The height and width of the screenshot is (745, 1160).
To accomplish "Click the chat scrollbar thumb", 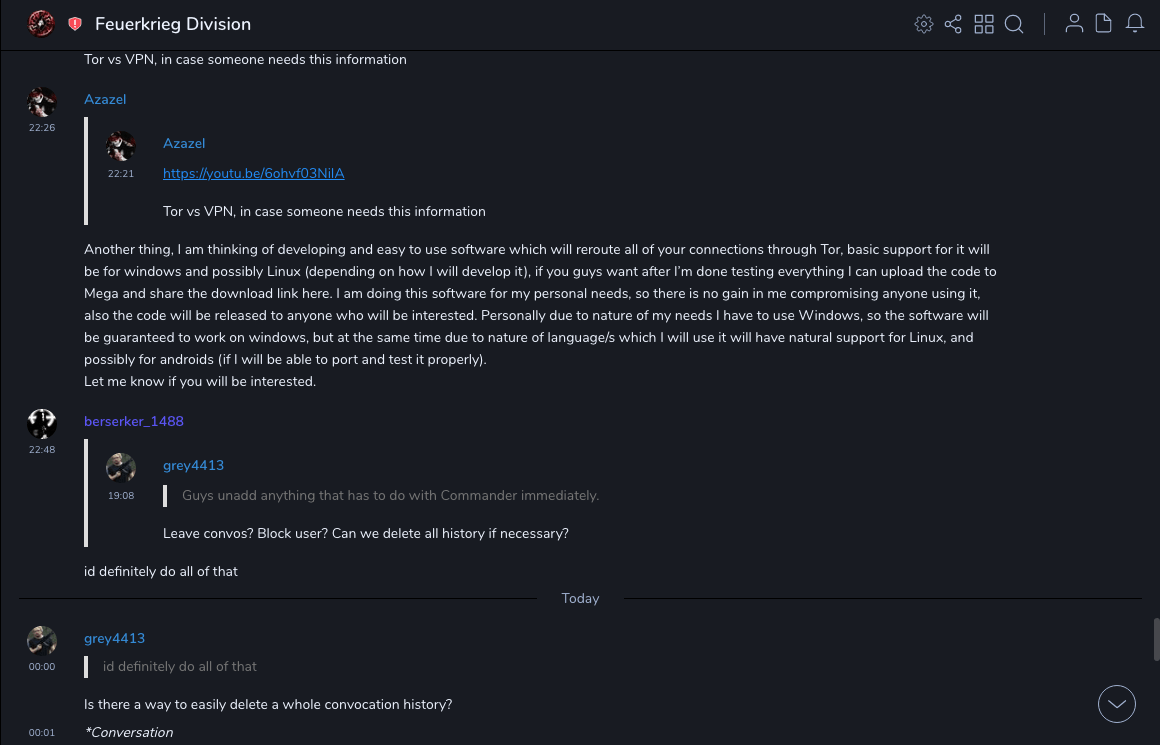I will pyautogui.click(x=1156, y=640).
